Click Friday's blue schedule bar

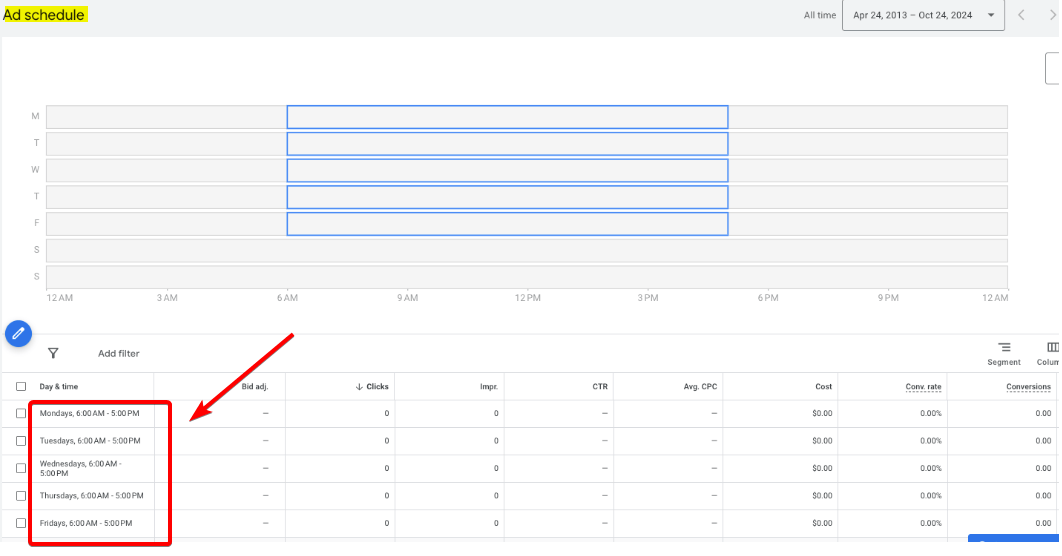(x=507, y=223)
